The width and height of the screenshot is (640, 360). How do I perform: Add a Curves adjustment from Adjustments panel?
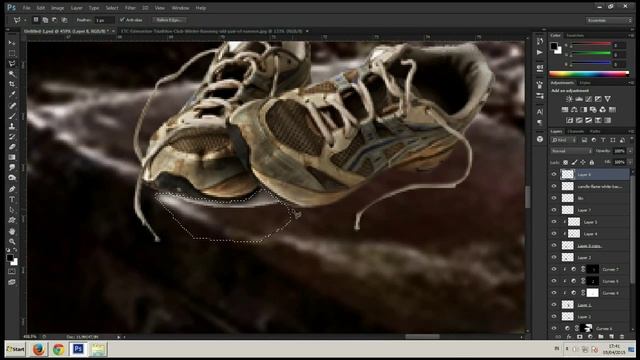coord(588,99)
